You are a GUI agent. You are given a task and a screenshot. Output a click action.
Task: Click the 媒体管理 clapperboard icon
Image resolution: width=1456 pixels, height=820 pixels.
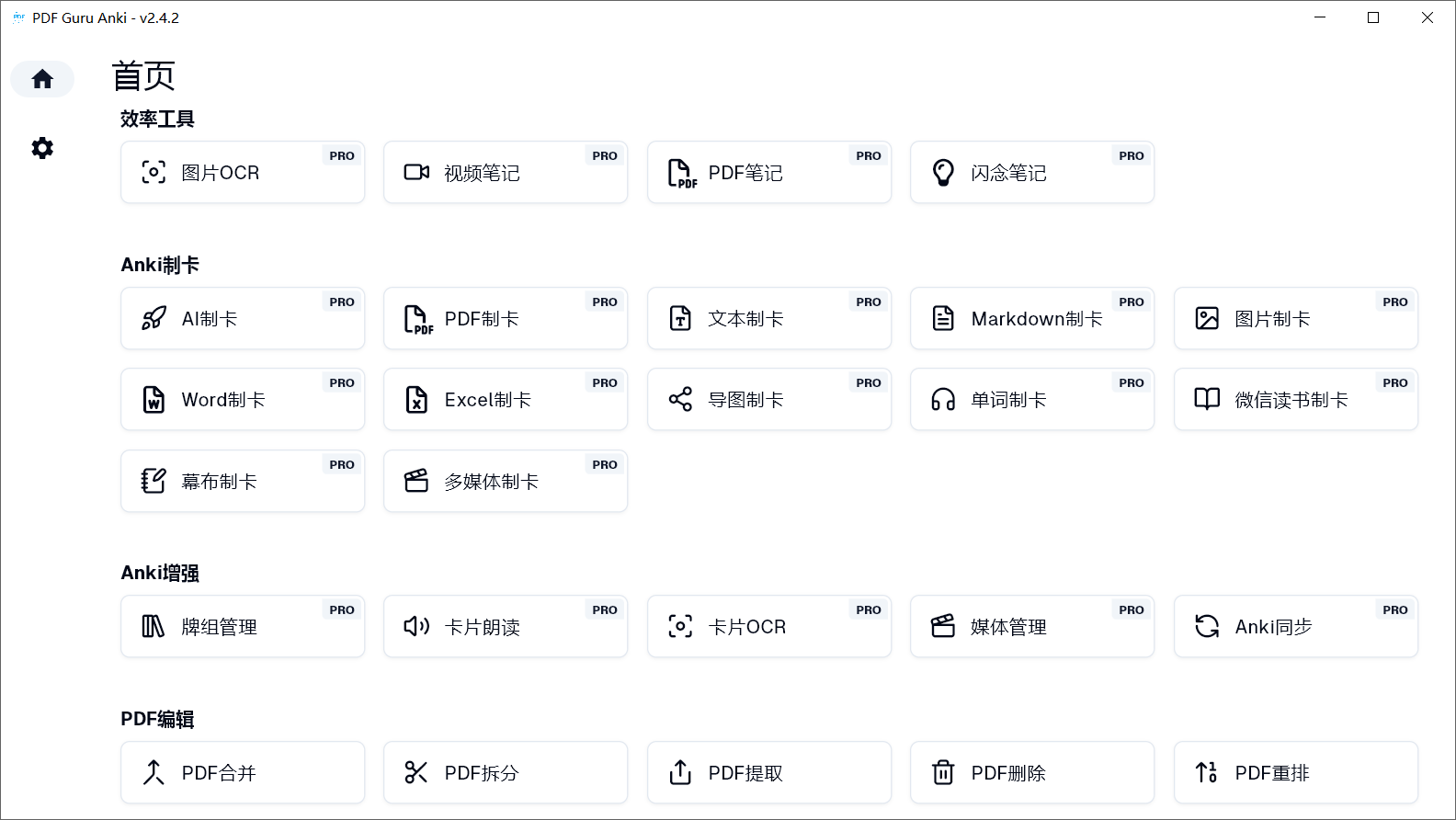pos(943,626)
